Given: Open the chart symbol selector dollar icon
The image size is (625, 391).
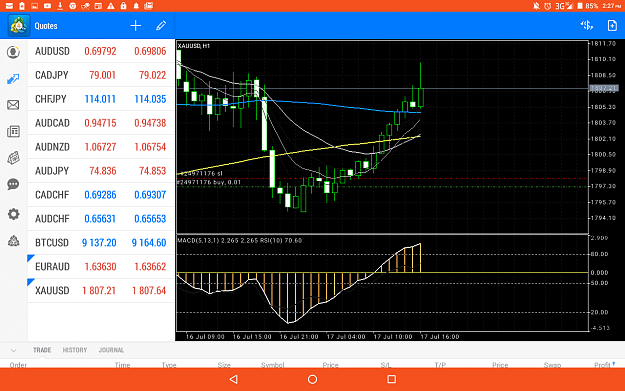Looking at the screenshot, I should 587,26.
